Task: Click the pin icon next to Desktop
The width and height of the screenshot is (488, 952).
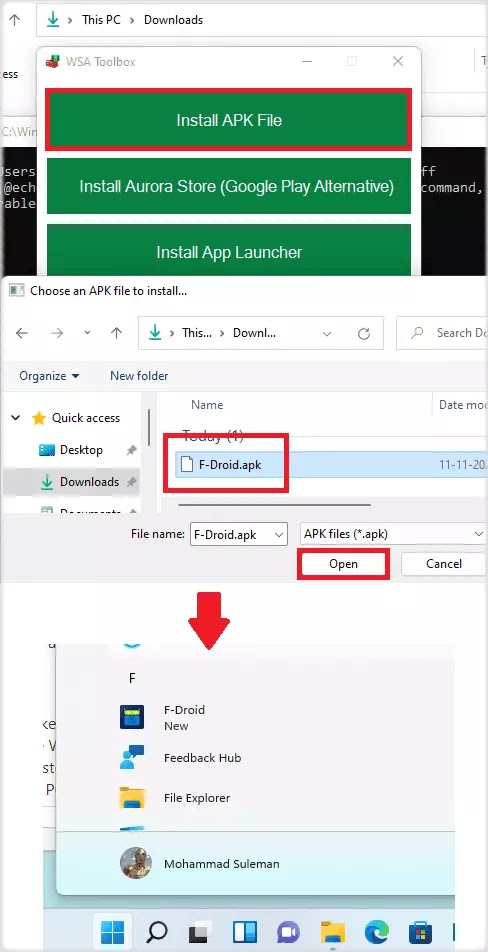Action: tap(130, 450)
